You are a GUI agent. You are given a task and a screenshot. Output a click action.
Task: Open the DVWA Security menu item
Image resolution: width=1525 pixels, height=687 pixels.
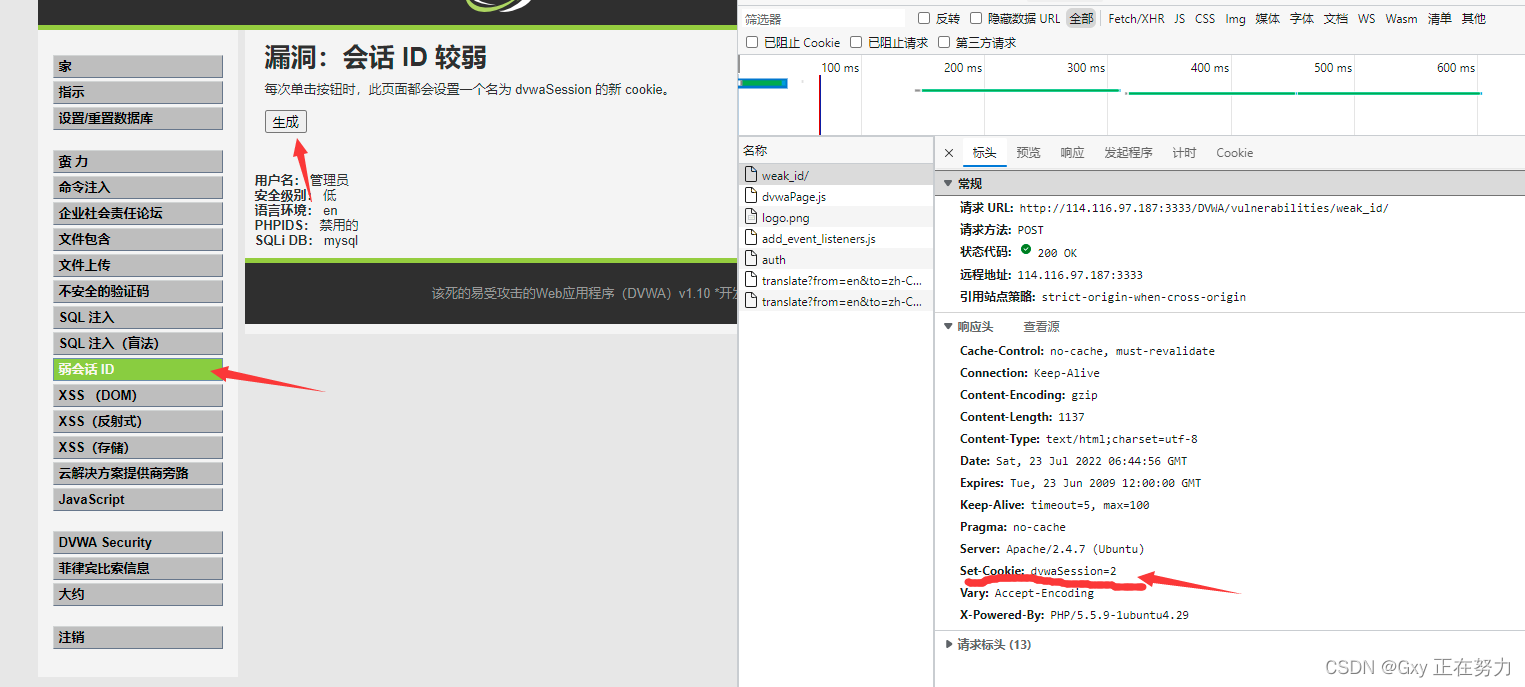click(x=138, y=542)
